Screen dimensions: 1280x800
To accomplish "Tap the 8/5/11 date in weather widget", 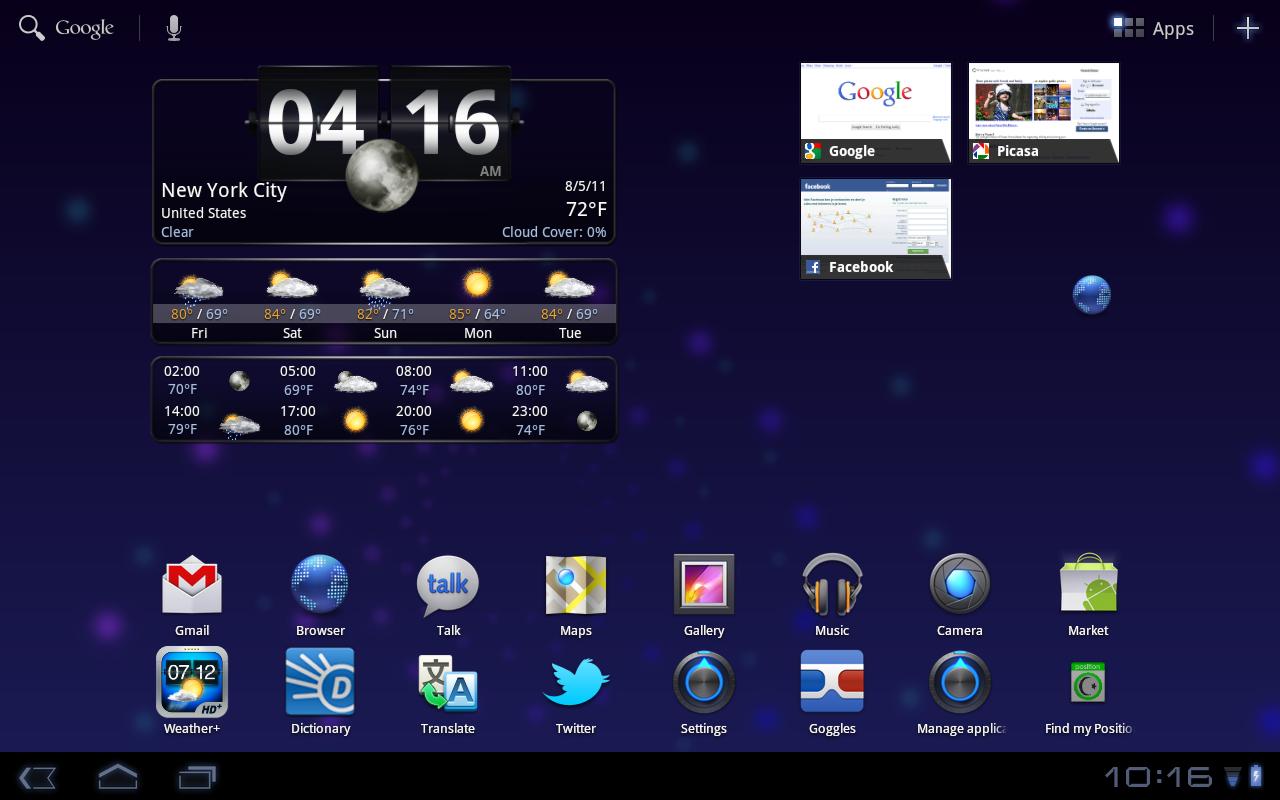I will 585,186.
